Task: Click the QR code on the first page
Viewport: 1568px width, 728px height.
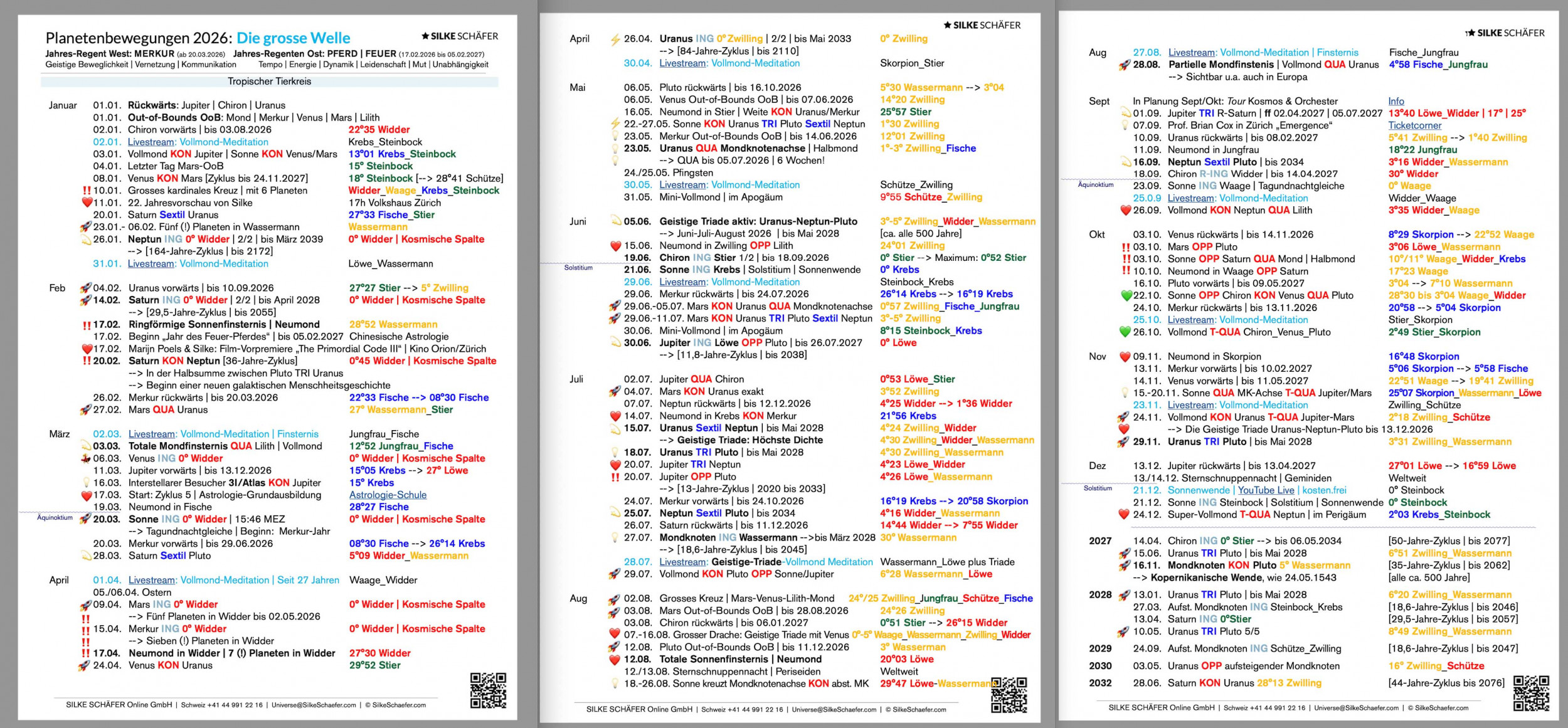Action: (488, 690)
